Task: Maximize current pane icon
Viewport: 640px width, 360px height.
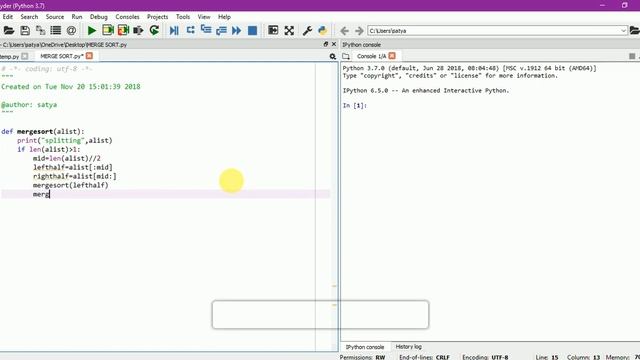Action: tap(273, 31)
